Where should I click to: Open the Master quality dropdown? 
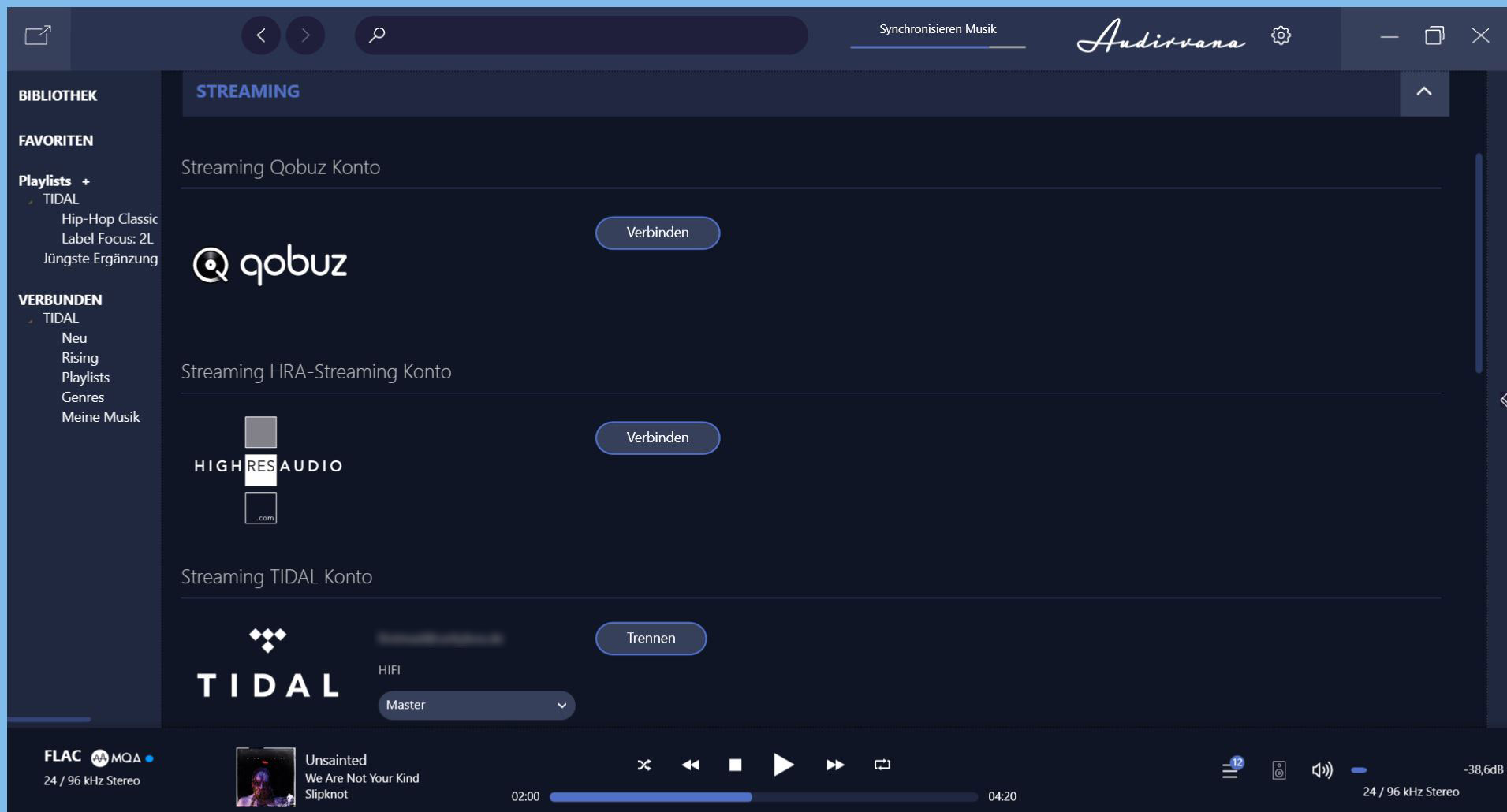tap(476, 705)
